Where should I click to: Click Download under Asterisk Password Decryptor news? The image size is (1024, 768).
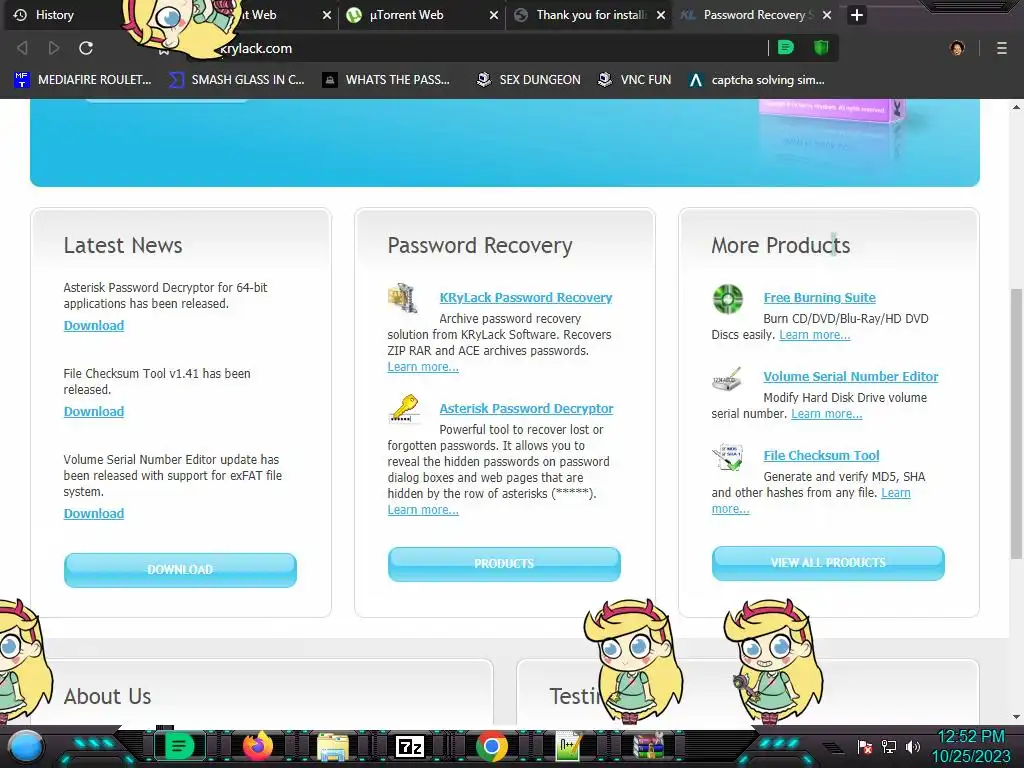(93, 325)
